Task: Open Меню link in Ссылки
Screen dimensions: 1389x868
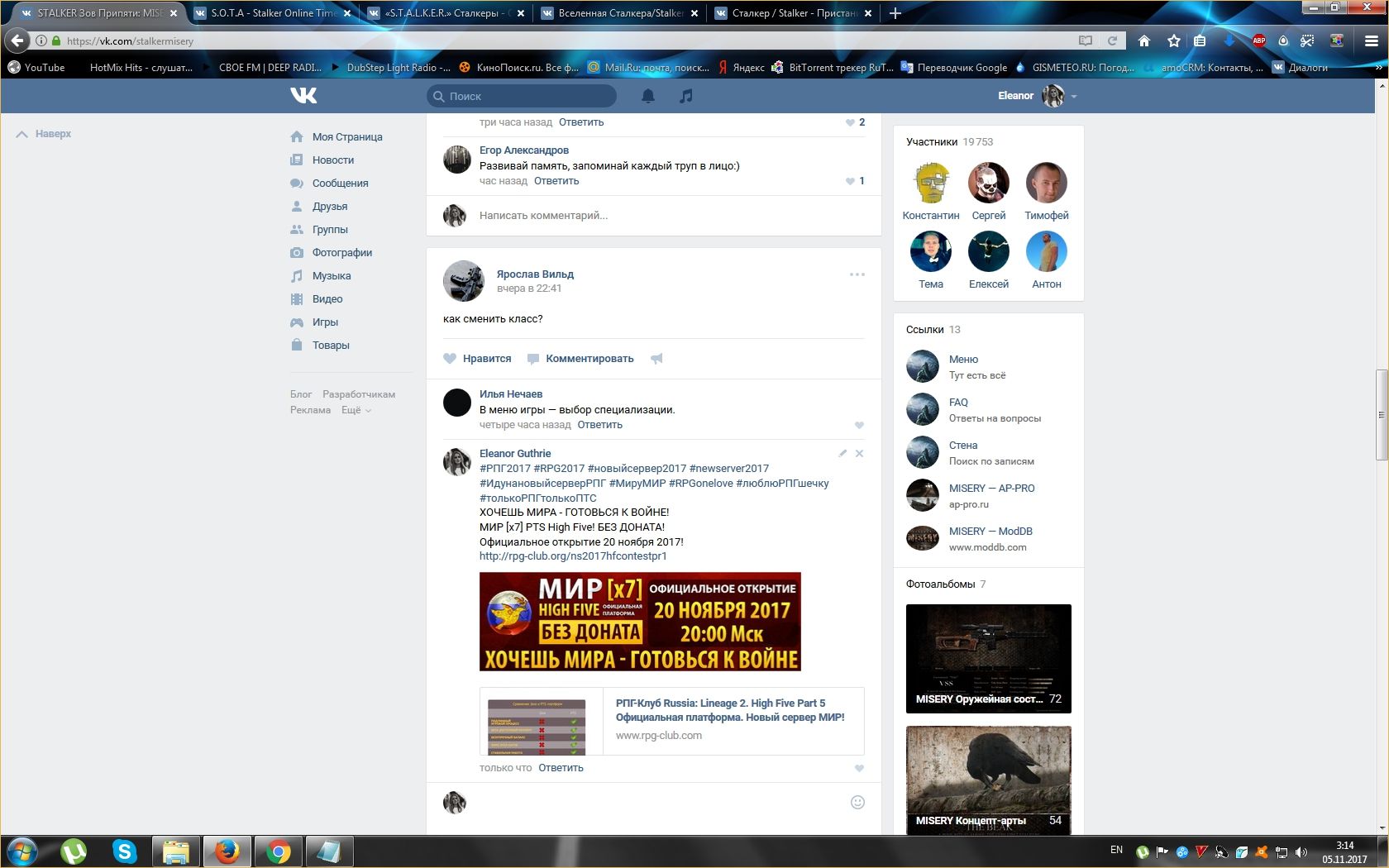Action: coord(963,360)
